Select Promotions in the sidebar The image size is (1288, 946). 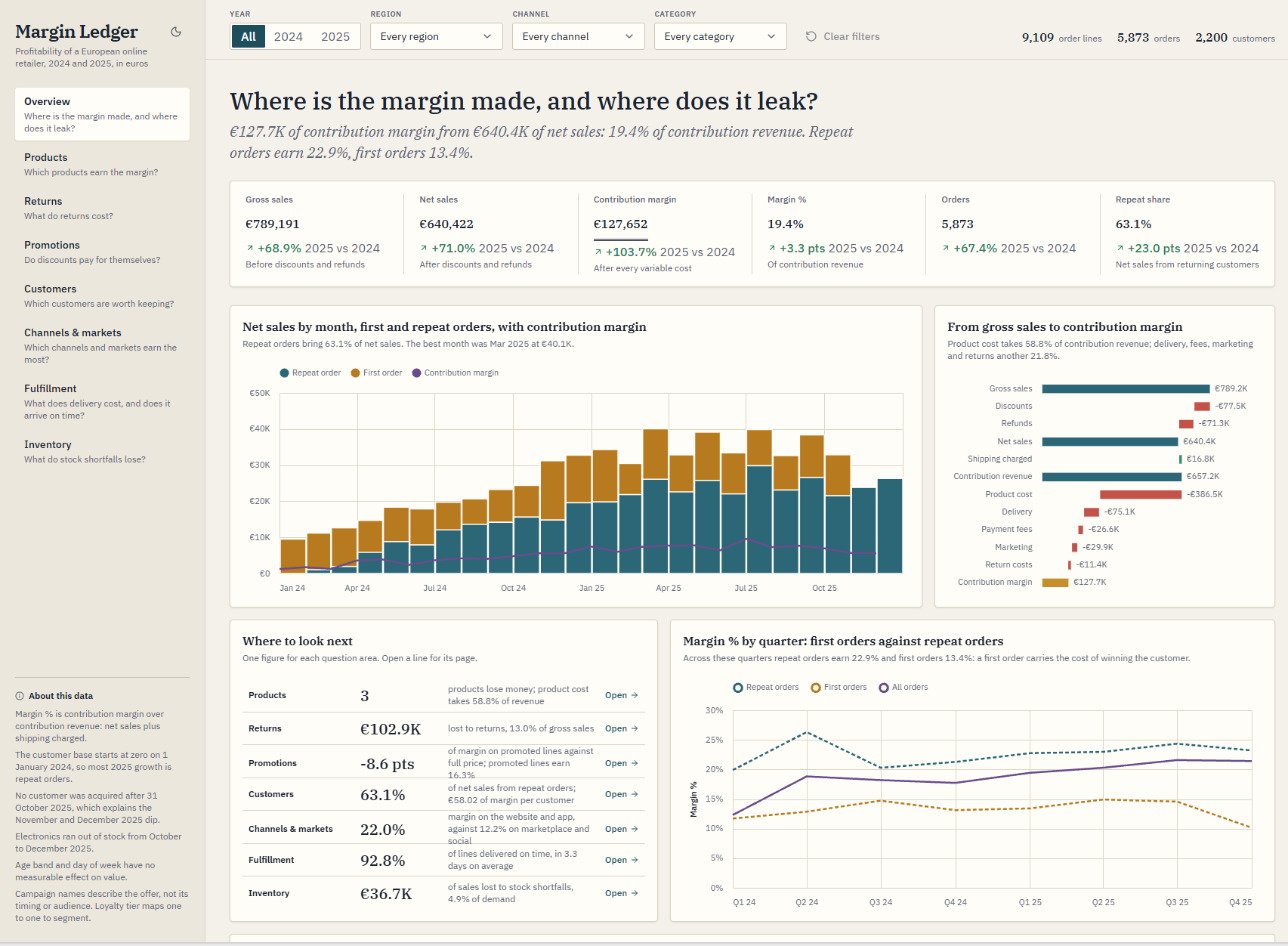point(102,252)
